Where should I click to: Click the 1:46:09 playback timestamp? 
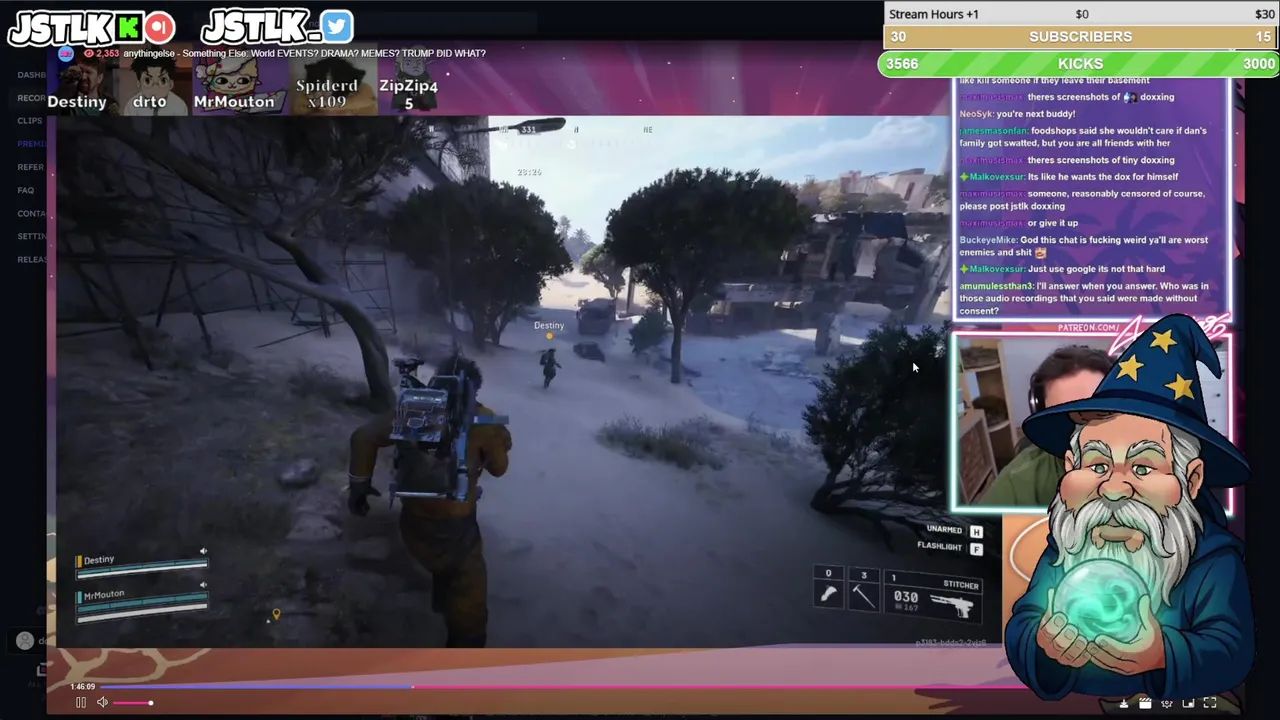pyautogui.click(x=83, y=687)
